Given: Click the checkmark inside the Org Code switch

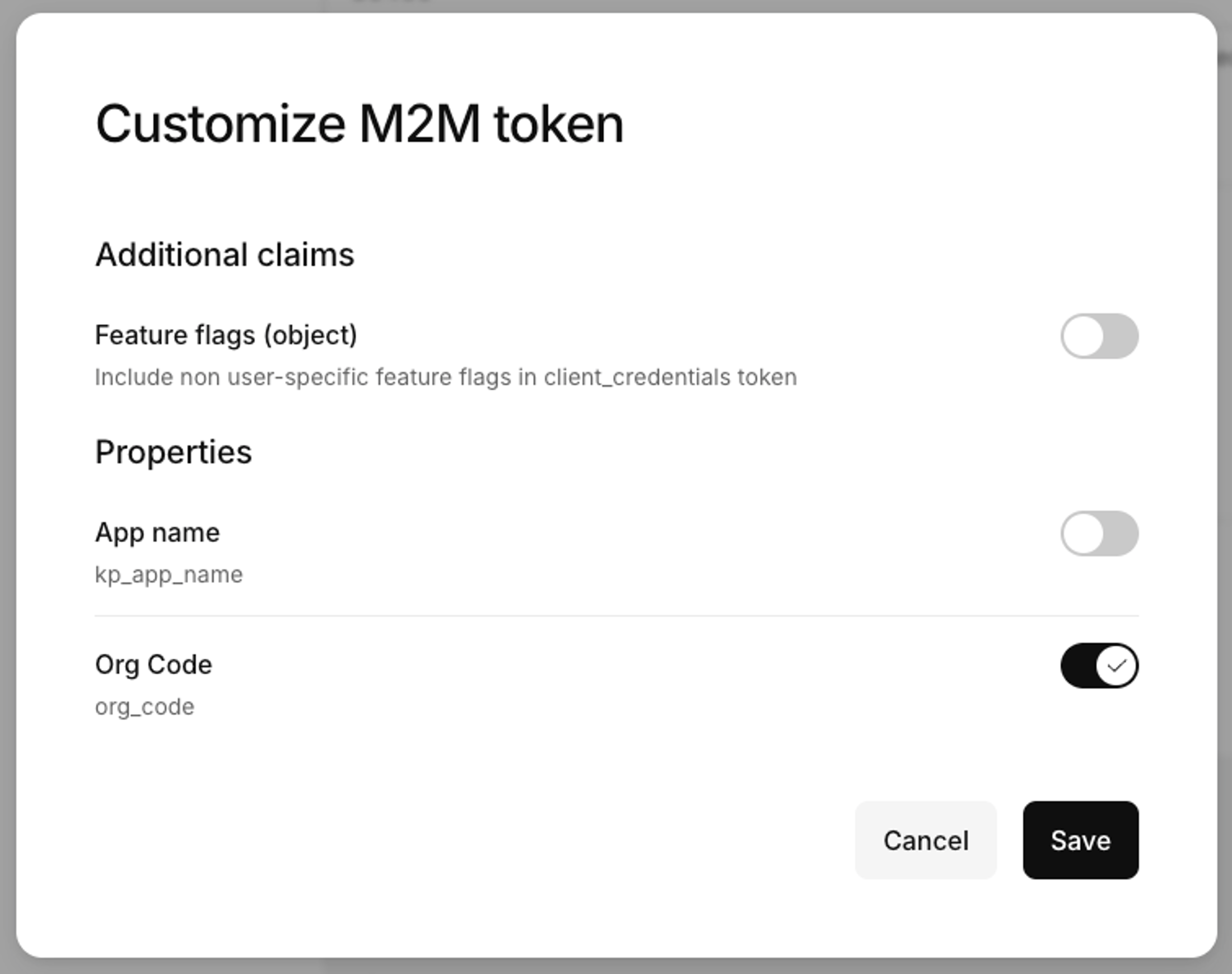Looking at the screenshot, I should [1116, 664].
